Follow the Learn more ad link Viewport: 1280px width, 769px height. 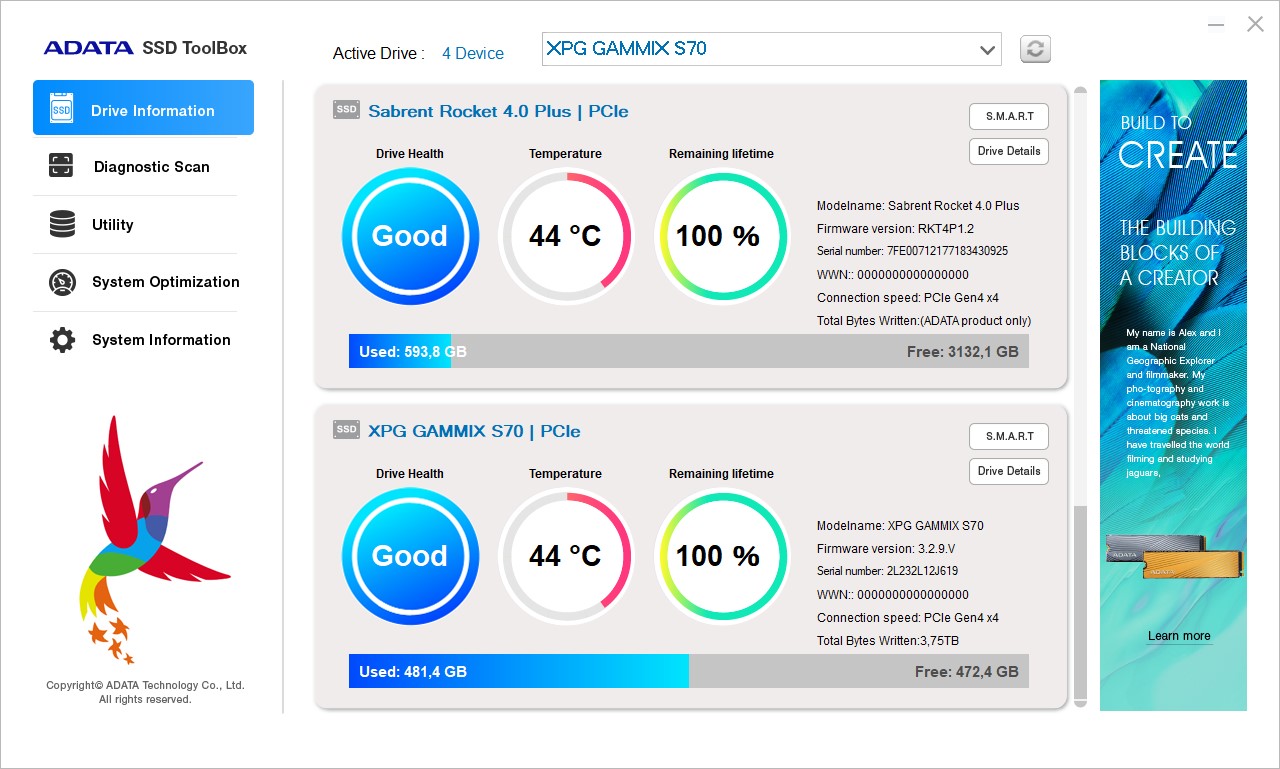click(x=1178, y=636)
